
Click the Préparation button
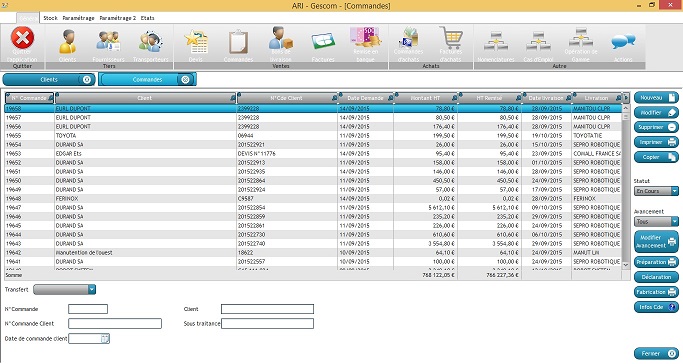click(656, 262)
